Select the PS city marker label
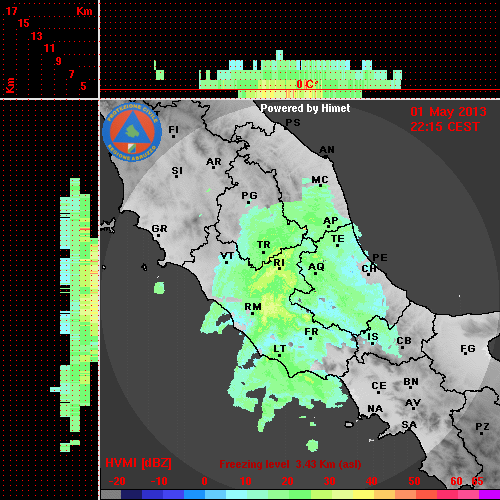 293,123
